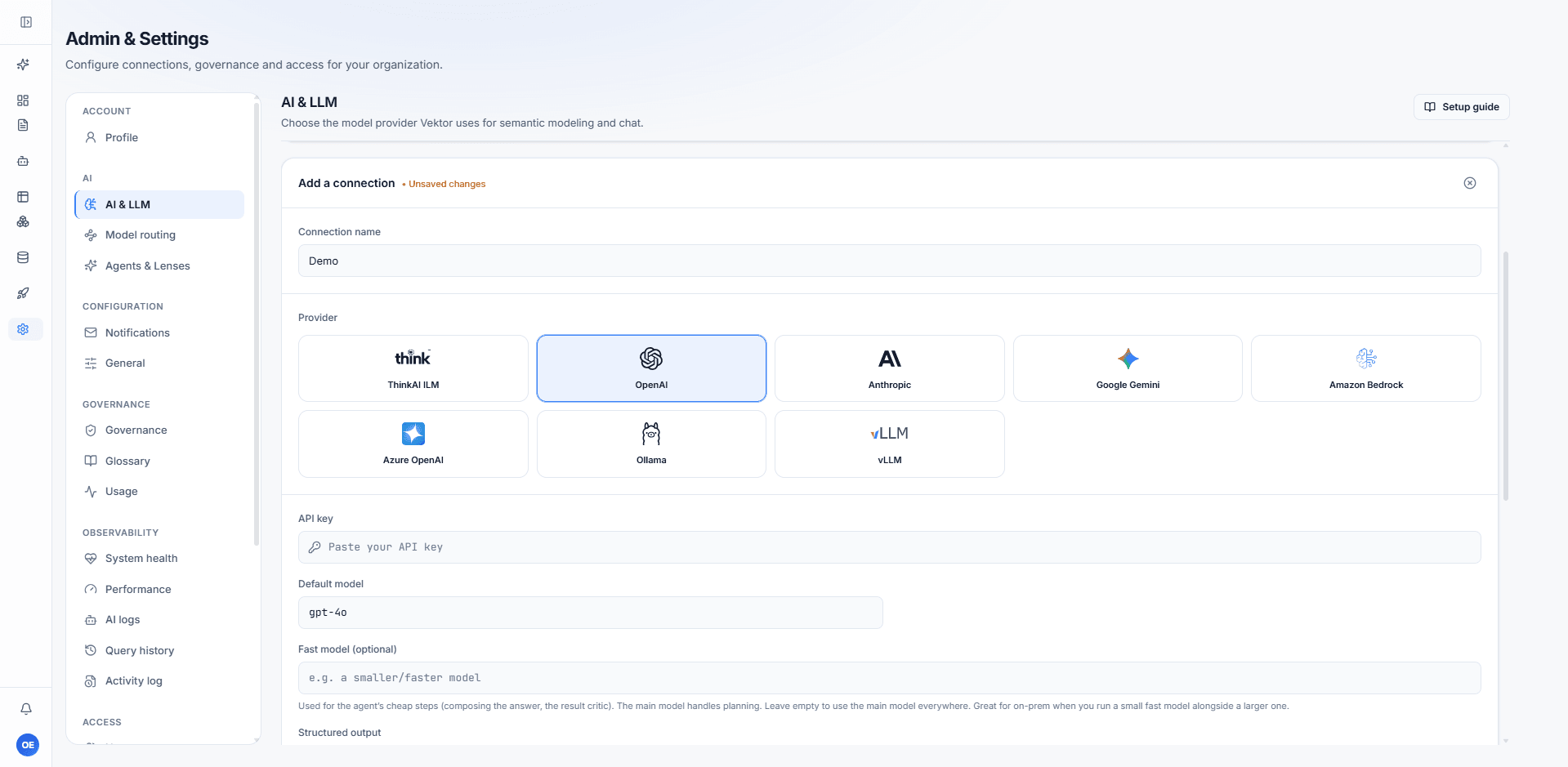Open System health page
Screen dimensions: 1568x767
click(159, 559)
